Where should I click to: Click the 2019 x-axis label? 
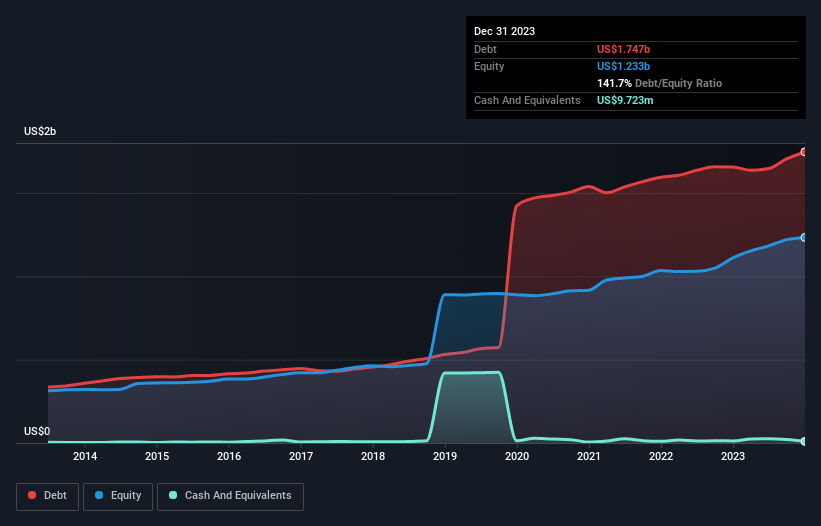pos(445,456)
